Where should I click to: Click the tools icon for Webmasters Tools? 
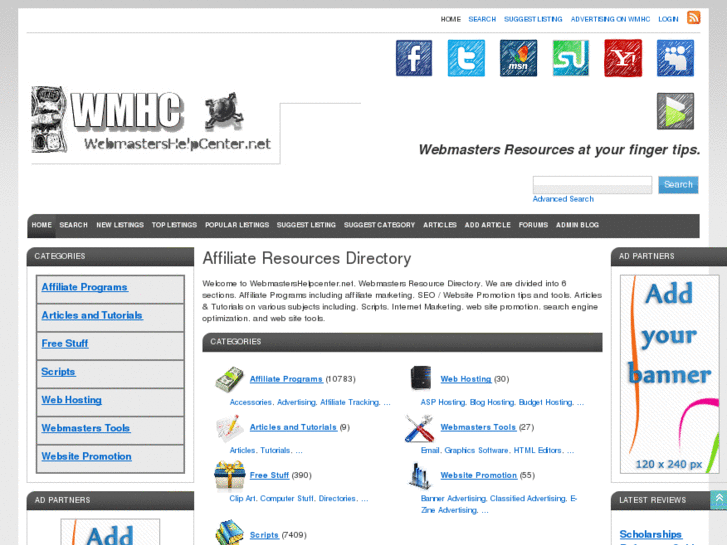click(x=420, y=428)
